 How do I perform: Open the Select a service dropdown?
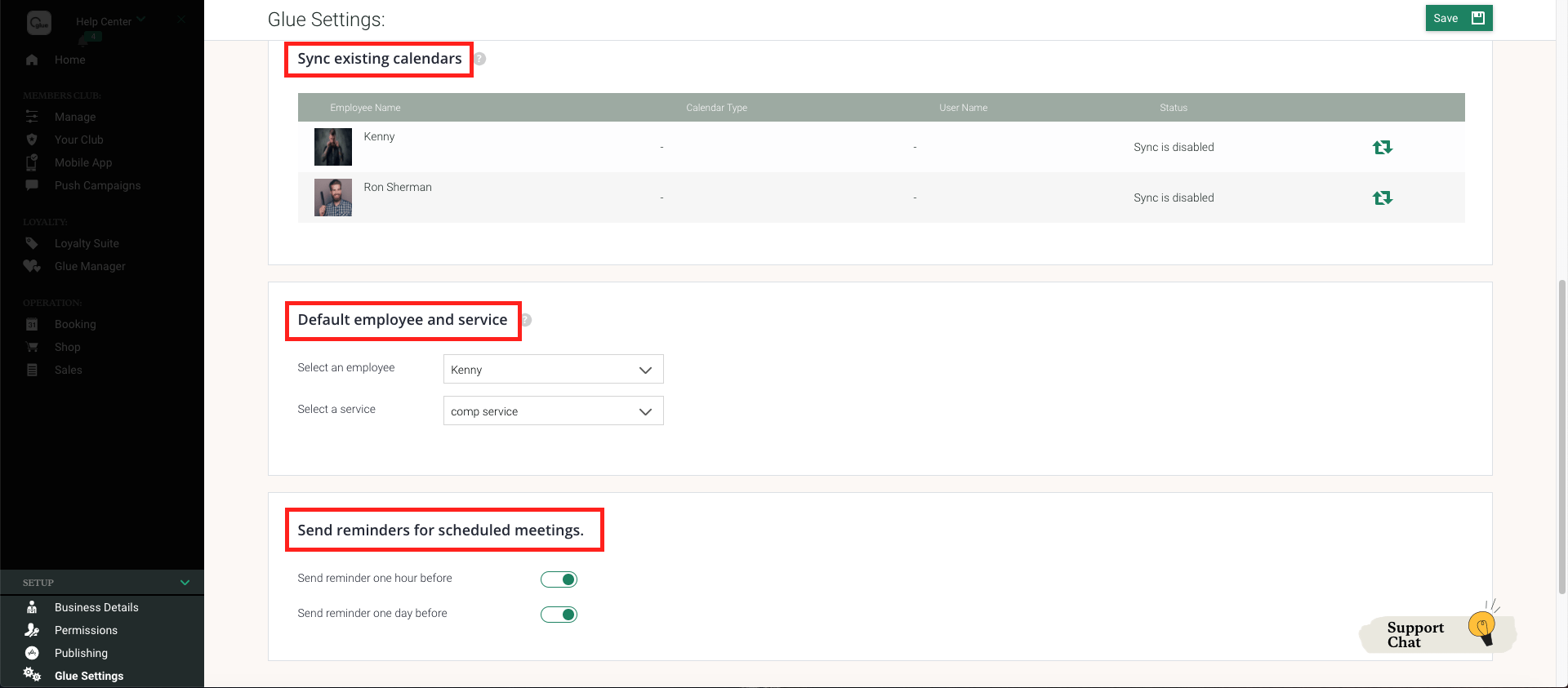(x=553, y=411)
